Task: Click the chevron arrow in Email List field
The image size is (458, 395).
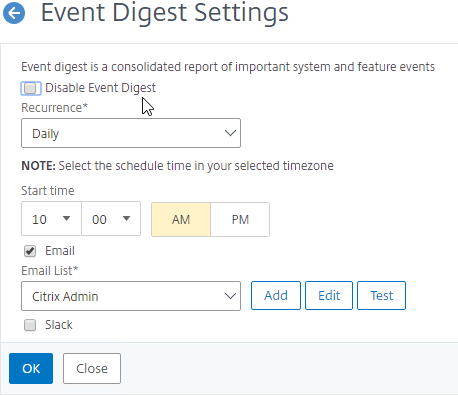Action: [x=230, y=296]
